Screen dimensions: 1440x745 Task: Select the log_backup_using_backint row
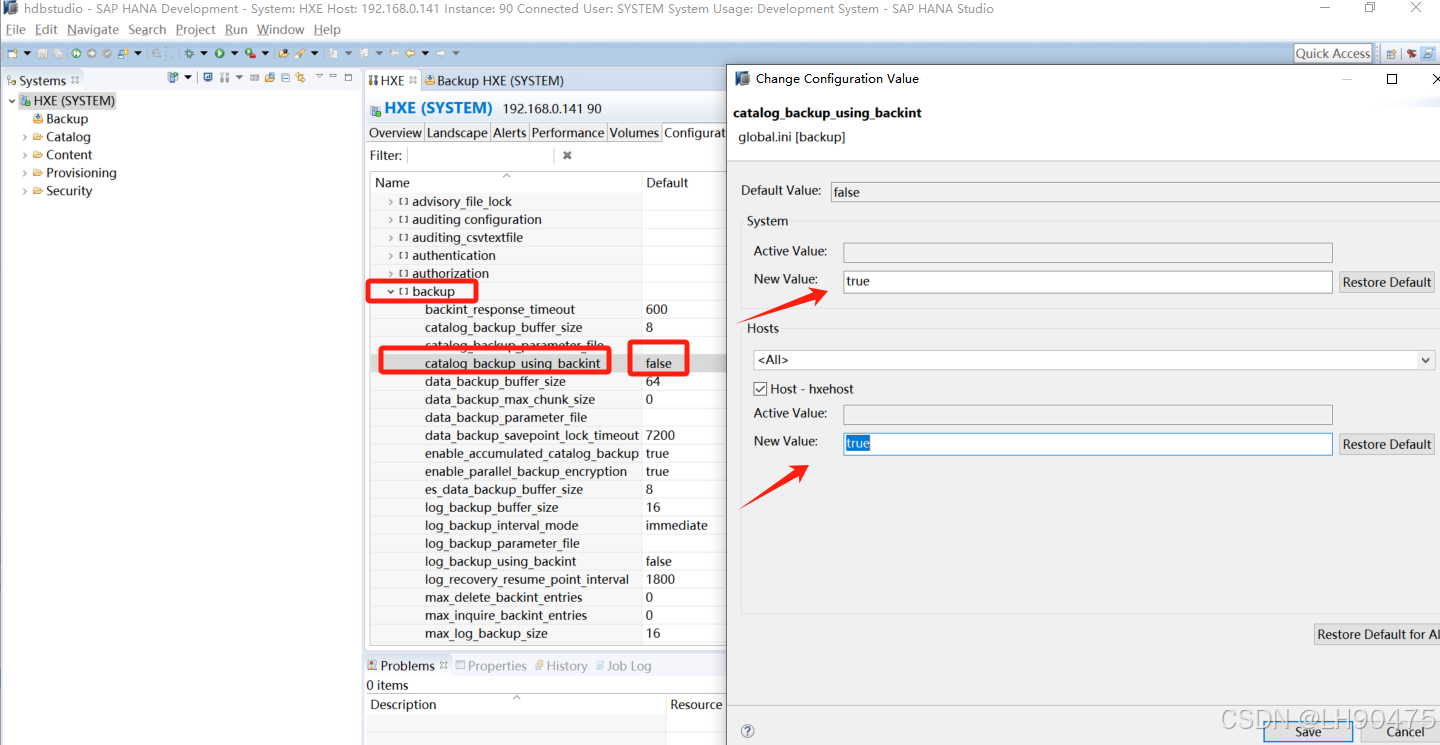pos(547,561)
